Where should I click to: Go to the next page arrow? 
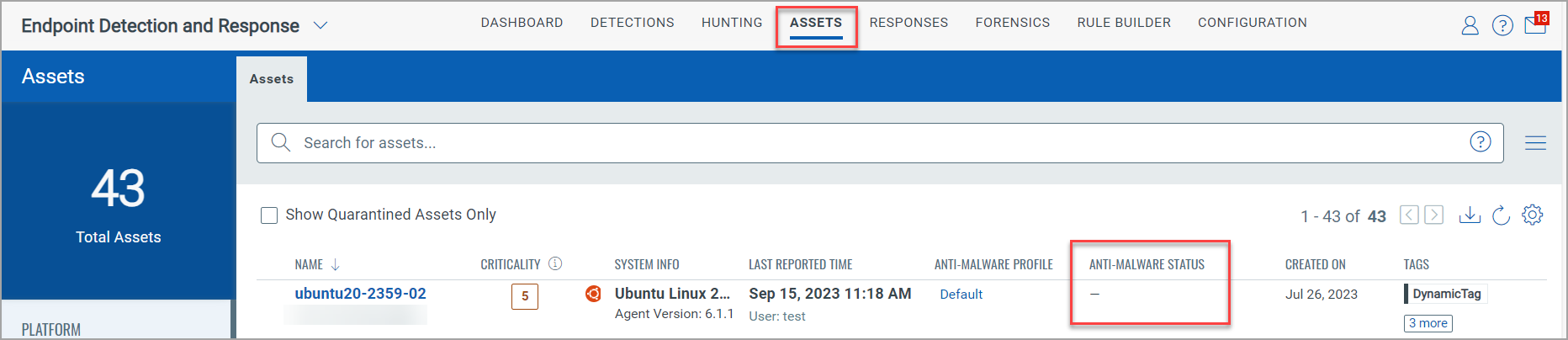tap(1434, 215)
